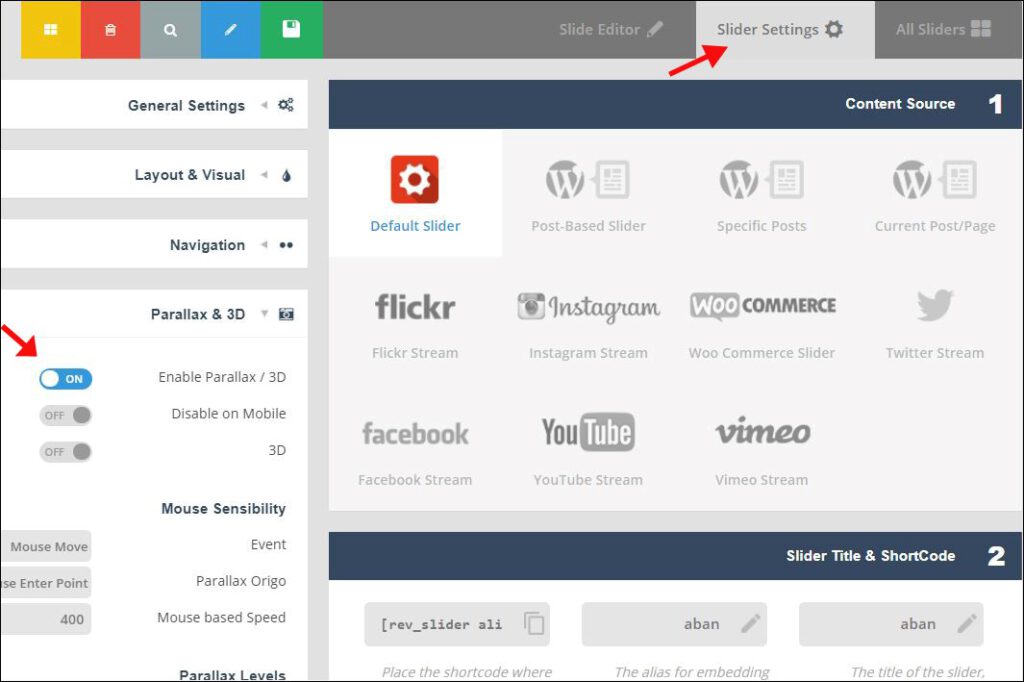Click the Parallax Levels heading
1024x682 pixels.
232,675
